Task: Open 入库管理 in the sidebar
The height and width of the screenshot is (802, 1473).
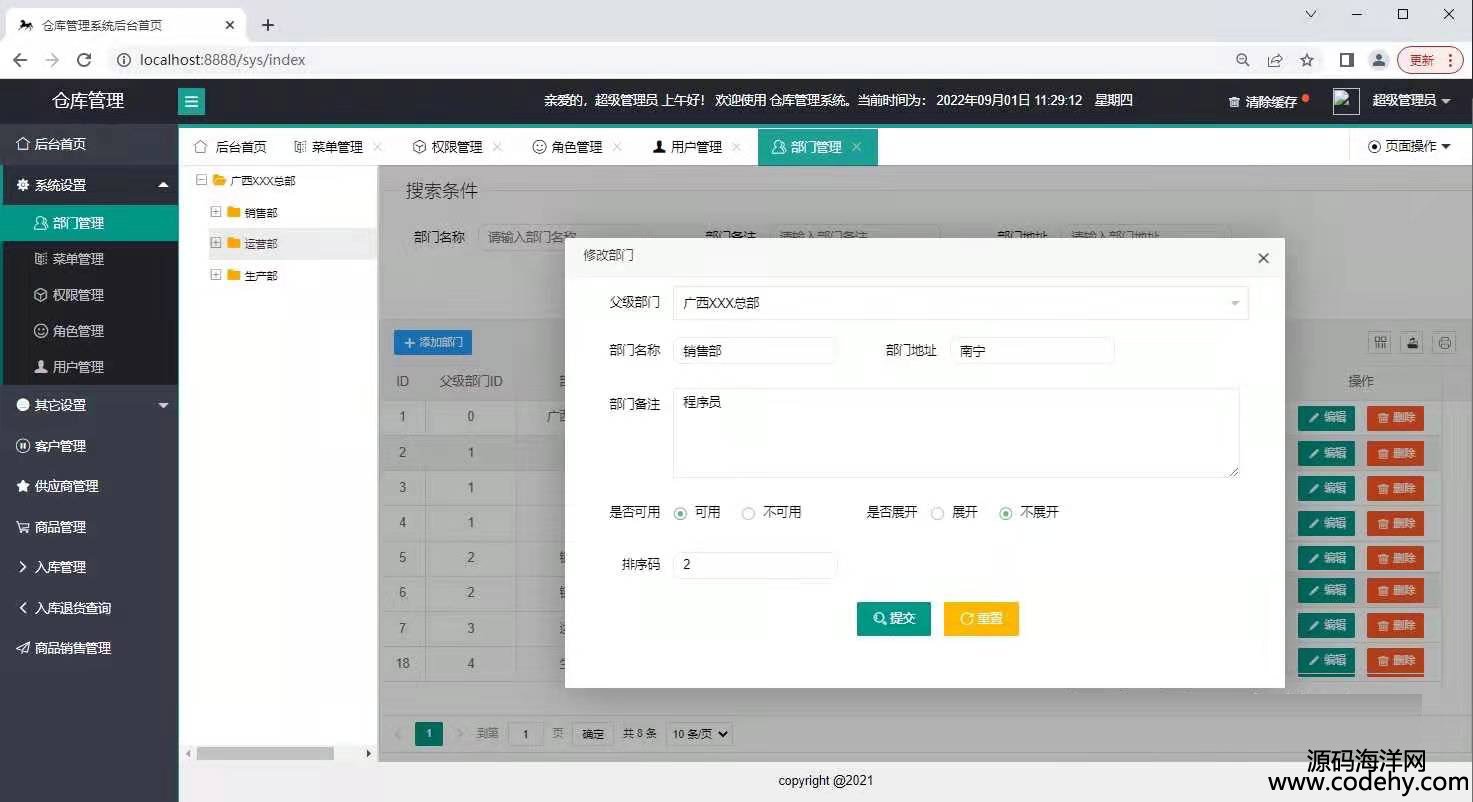Action: [89, 567]
